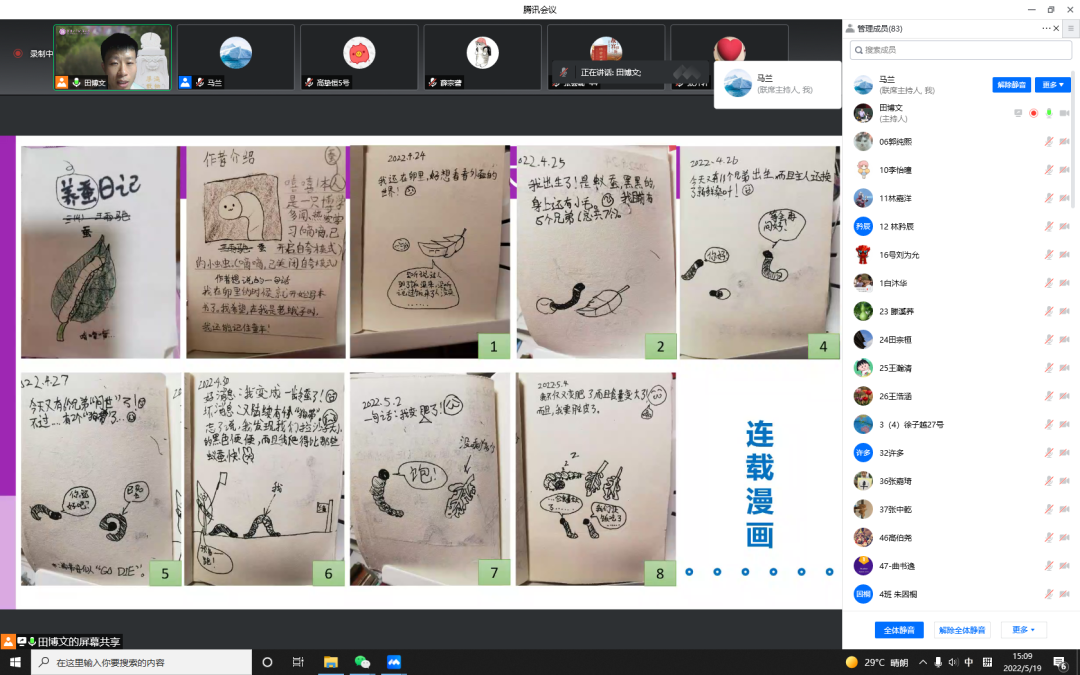Open Cortana circle in taskbar
This screenshot has height=675, width=1080.
point(267,662)
